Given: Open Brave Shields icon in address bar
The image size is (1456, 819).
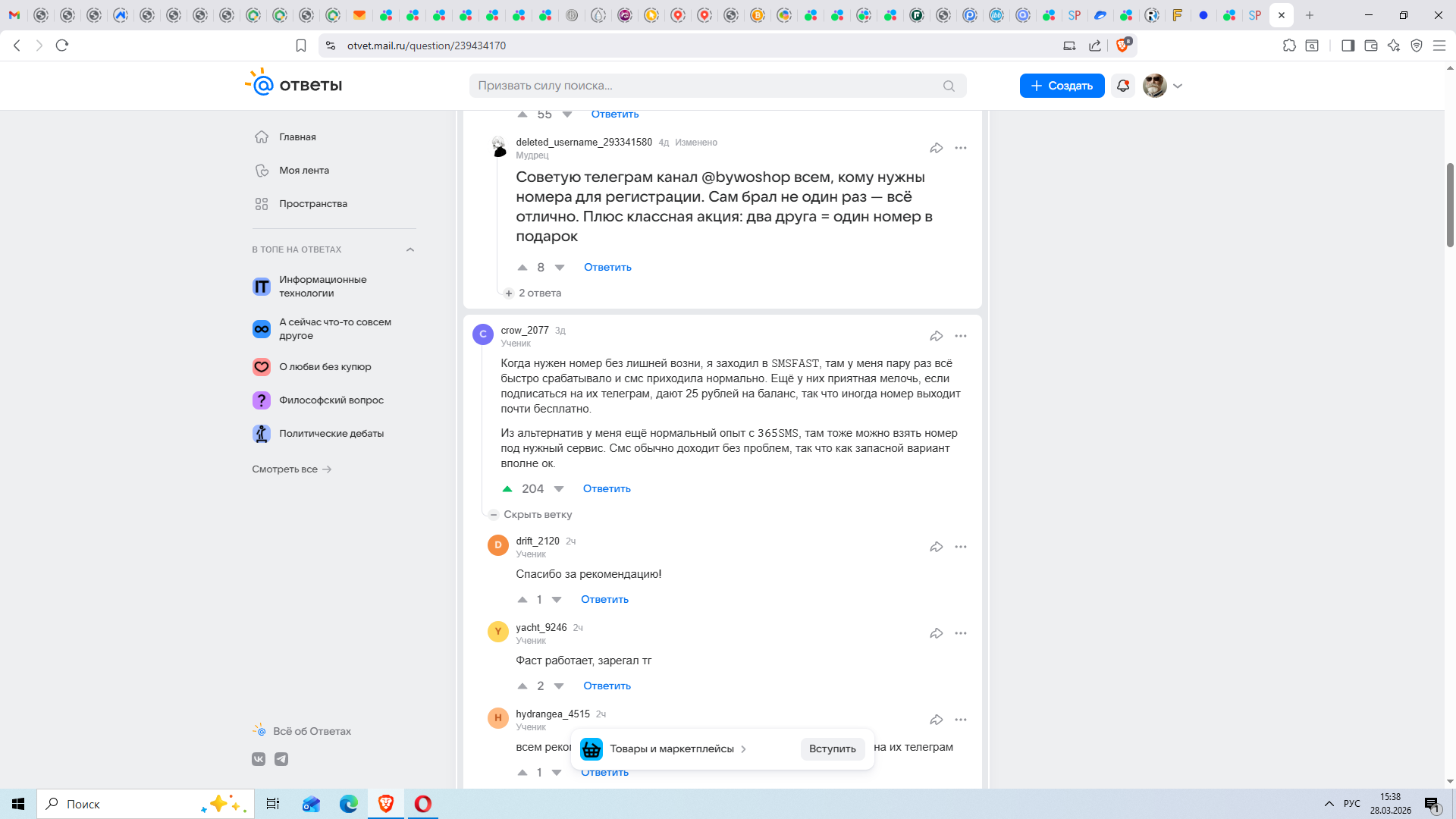Looking at the screenshot, I should [x=1123, y=45].
